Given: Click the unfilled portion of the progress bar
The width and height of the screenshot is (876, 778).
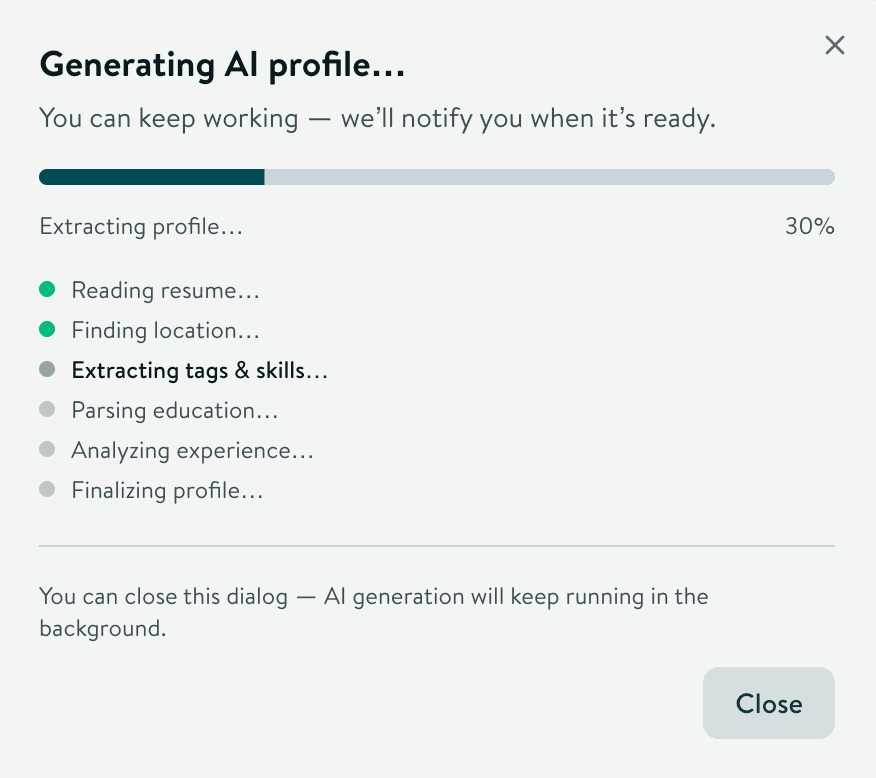Looking at the screenshot, I should [x=550, y=176].
